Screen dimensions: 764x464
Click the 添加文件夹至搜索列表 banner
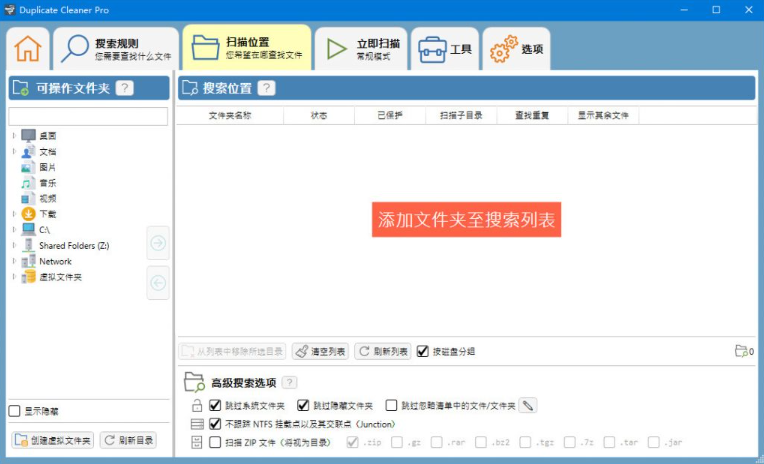(466, 220)
